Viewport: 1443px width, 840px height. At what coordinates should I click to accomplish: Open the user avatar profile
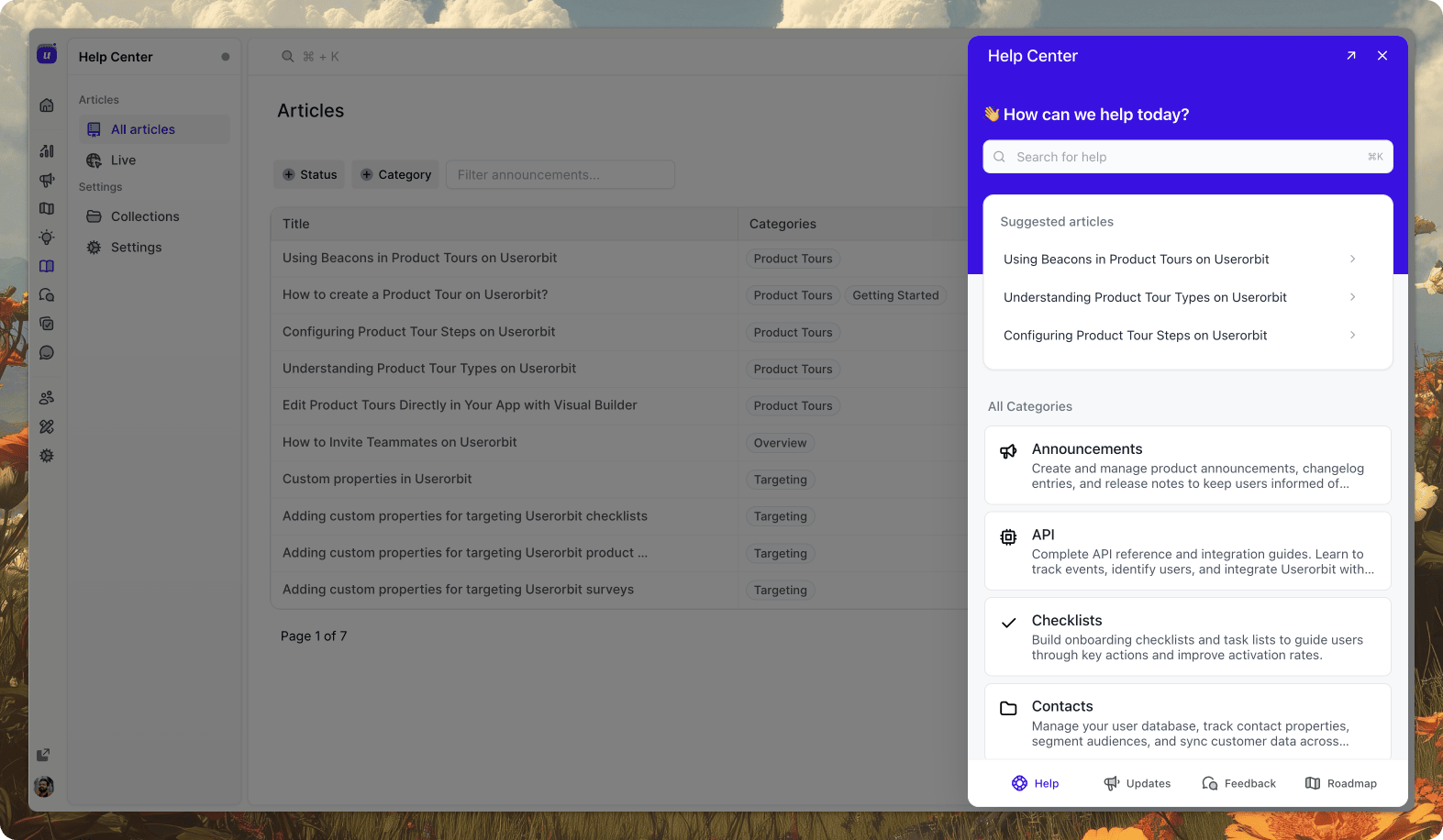(44, 787)
